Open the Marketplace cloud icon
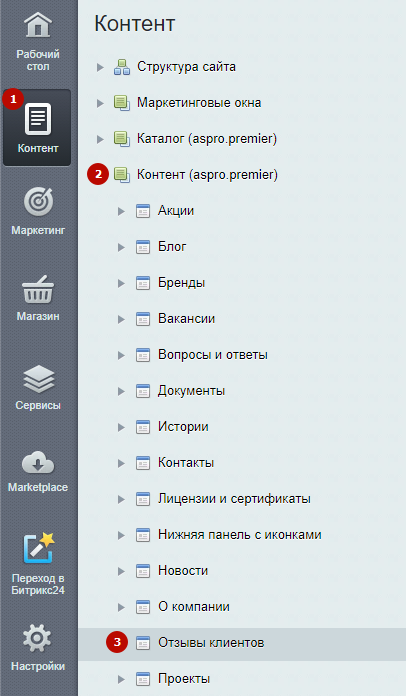Viewport: 406px width, 696px height. point(38,463)
